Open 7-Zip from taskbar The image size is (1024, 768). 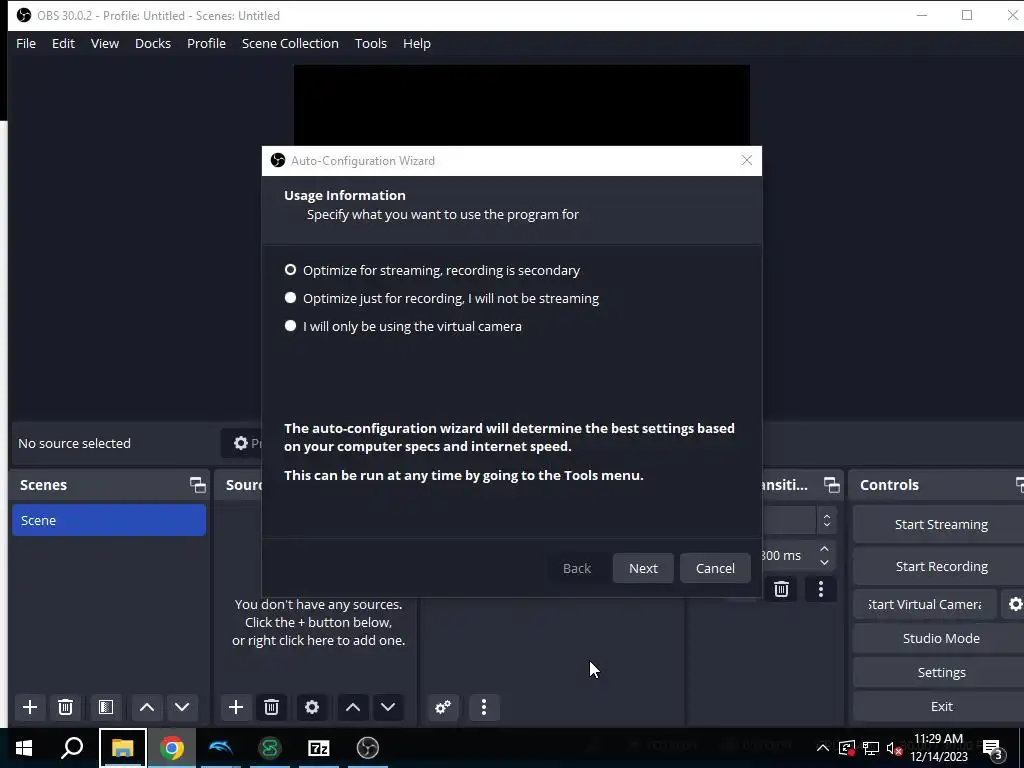click(319, 748)
